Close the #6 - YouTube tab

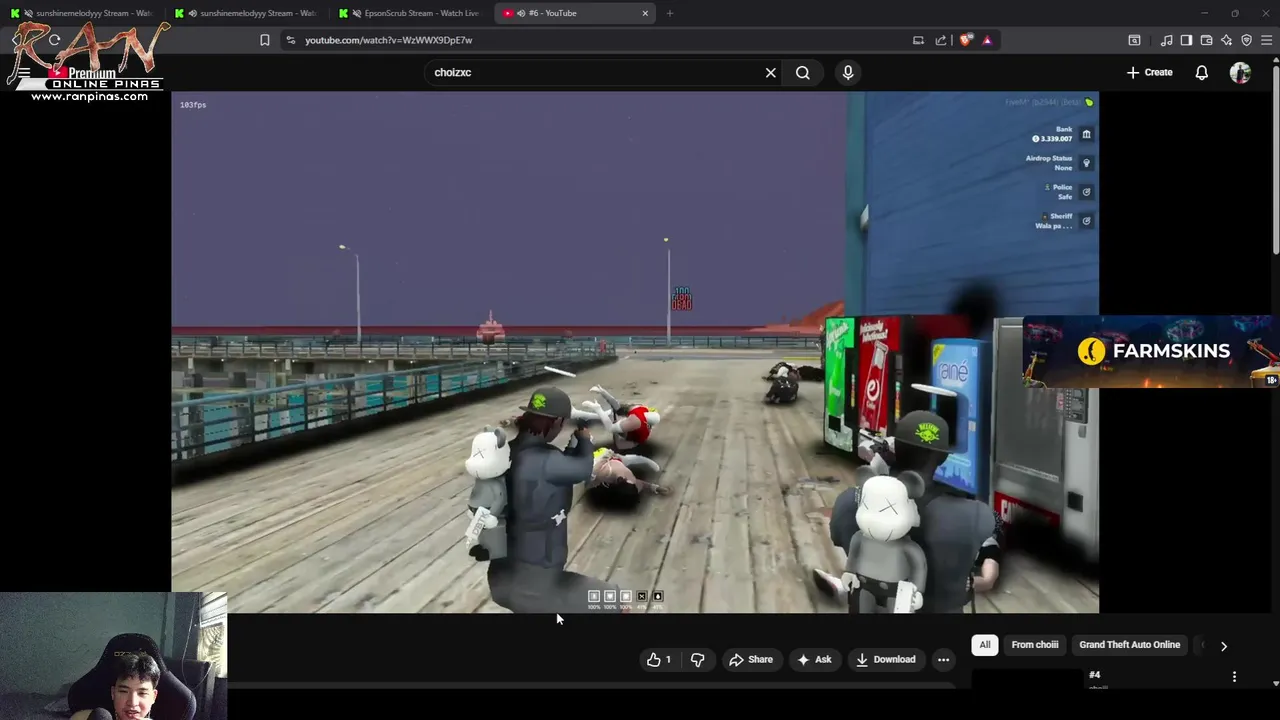pyautogui.click(x=645, y=13)
